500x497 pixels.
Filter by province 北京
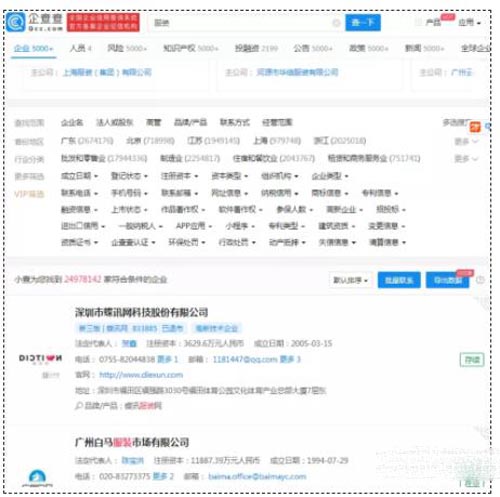150,141
